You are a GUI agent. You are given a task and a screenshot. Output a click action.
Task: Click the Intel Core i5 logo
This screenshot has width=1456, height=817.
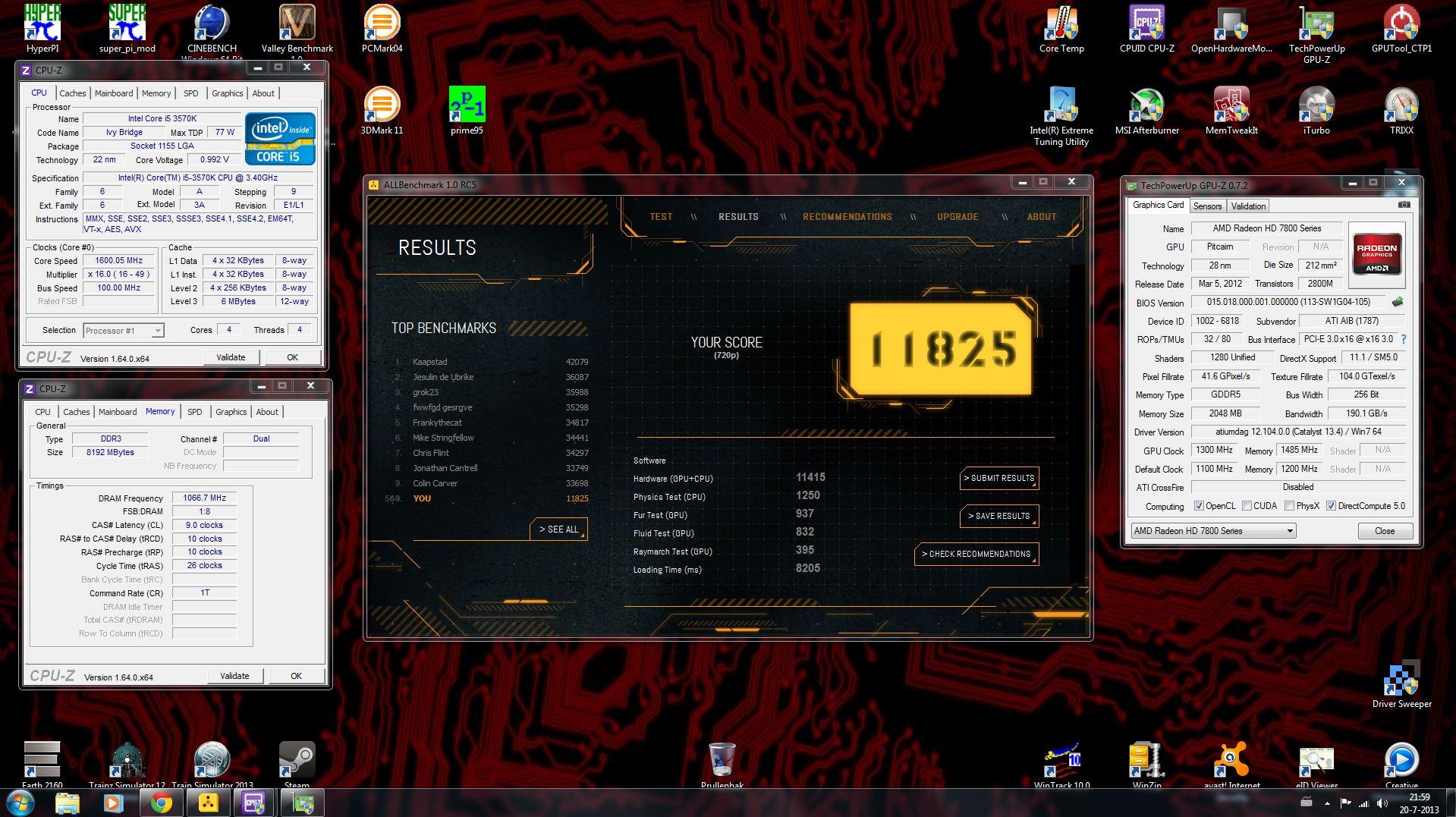[x=280, y=138]
